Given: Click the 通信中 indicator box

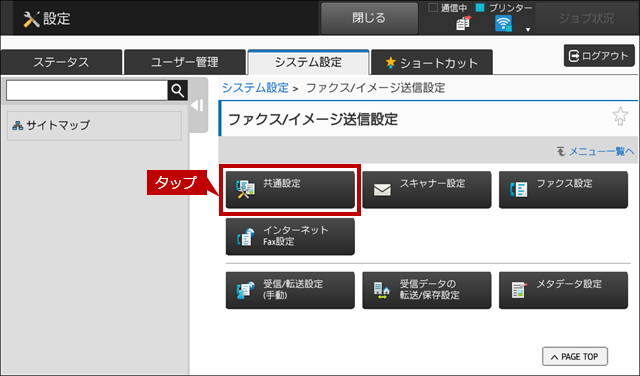Looking at the screenshot, I should 433,7.
